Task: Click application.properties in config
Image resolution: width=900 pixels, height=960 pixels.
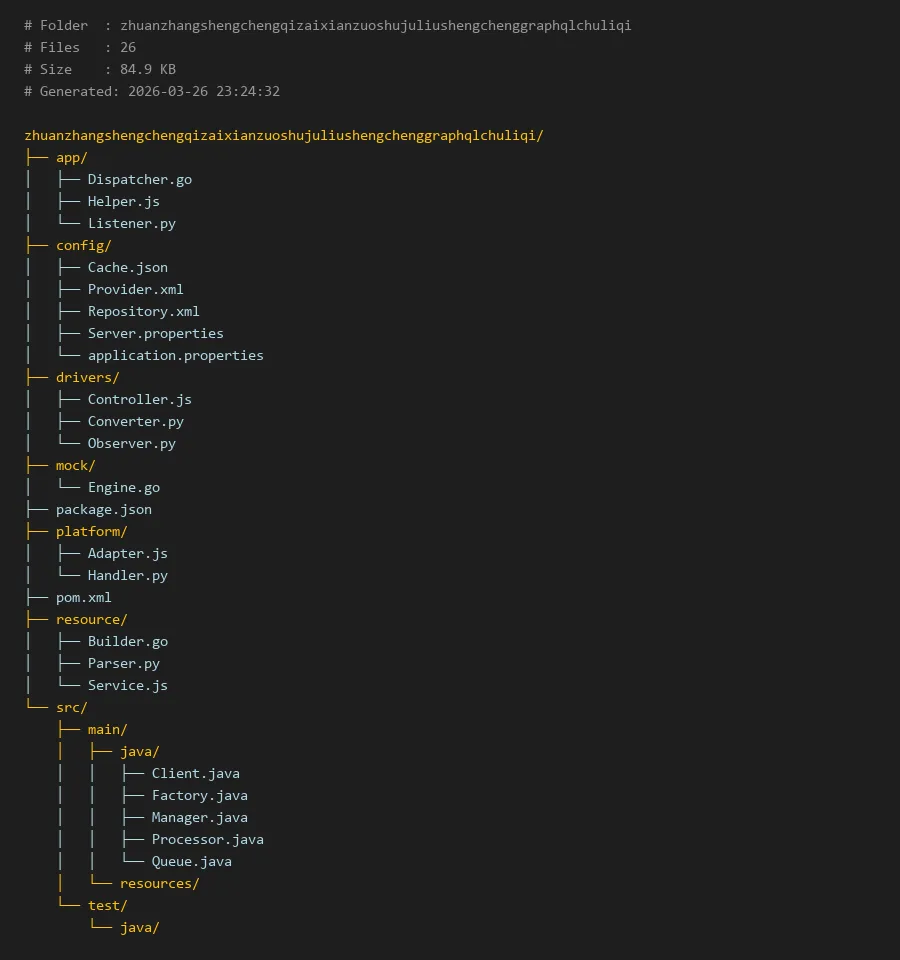Action: 175,356
